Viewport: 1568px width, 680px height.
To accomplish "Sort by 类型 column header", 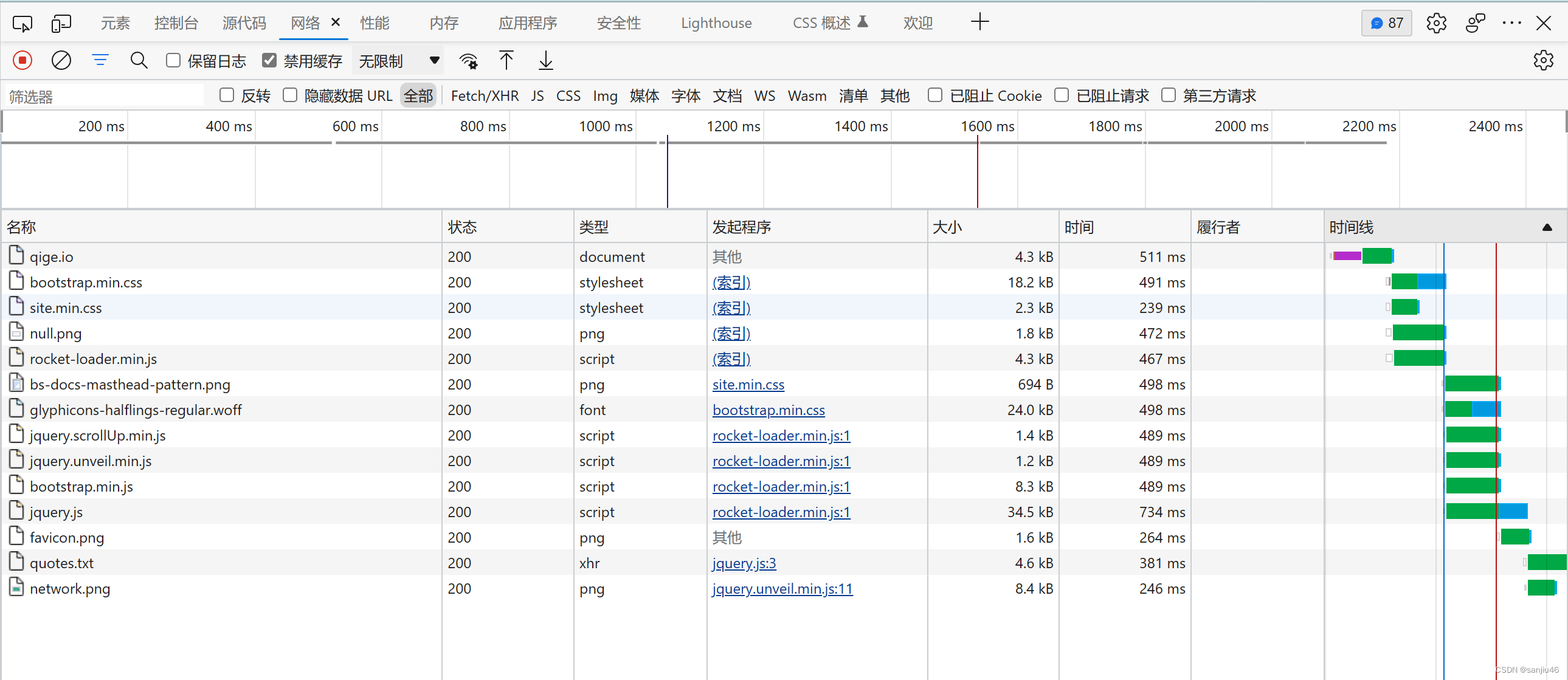I will point(640,227).
